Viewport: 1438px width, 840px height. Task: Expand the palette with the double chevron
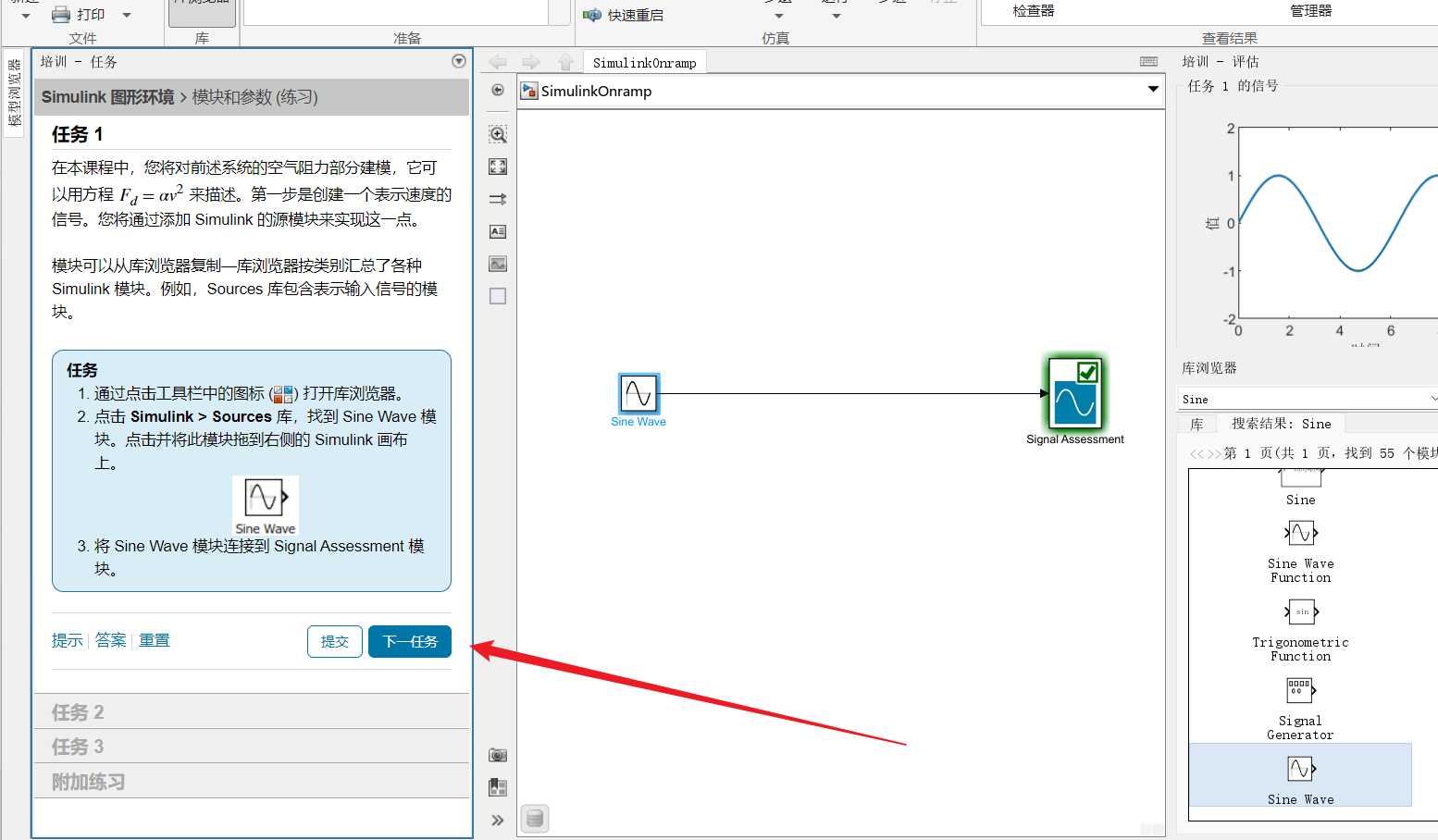498,820
